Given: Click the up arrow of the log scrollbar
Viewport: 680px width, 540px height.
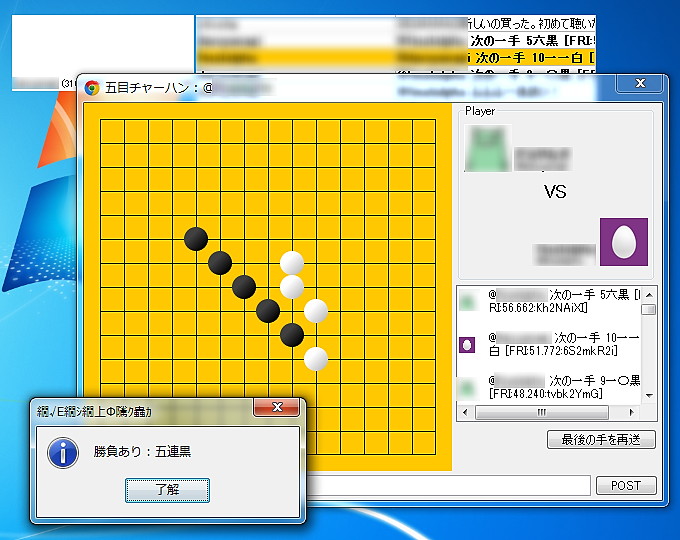Looking at the screenshot, I should click(649, 295).
